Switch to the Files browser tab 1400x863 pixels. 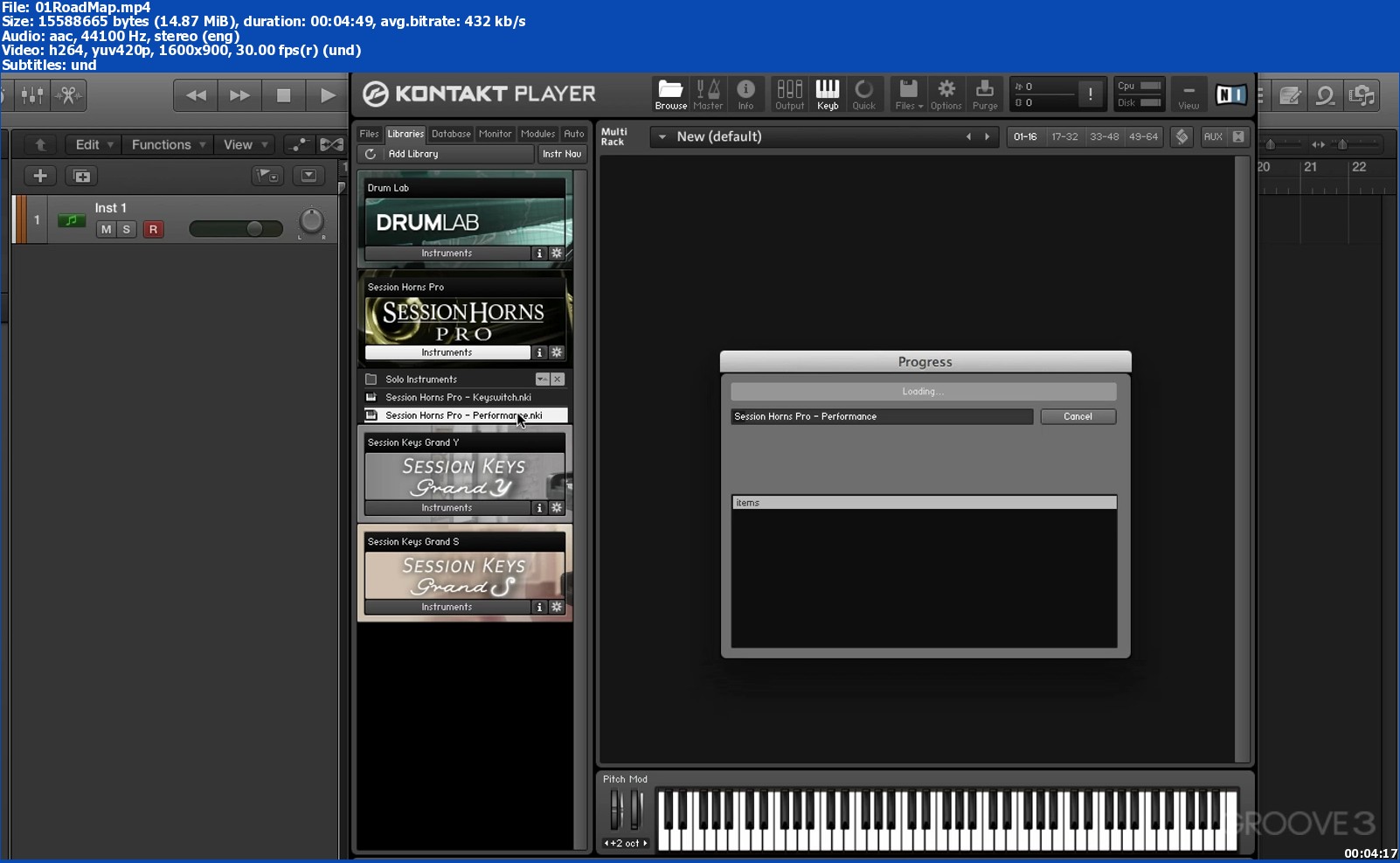(x=369, y=134)
